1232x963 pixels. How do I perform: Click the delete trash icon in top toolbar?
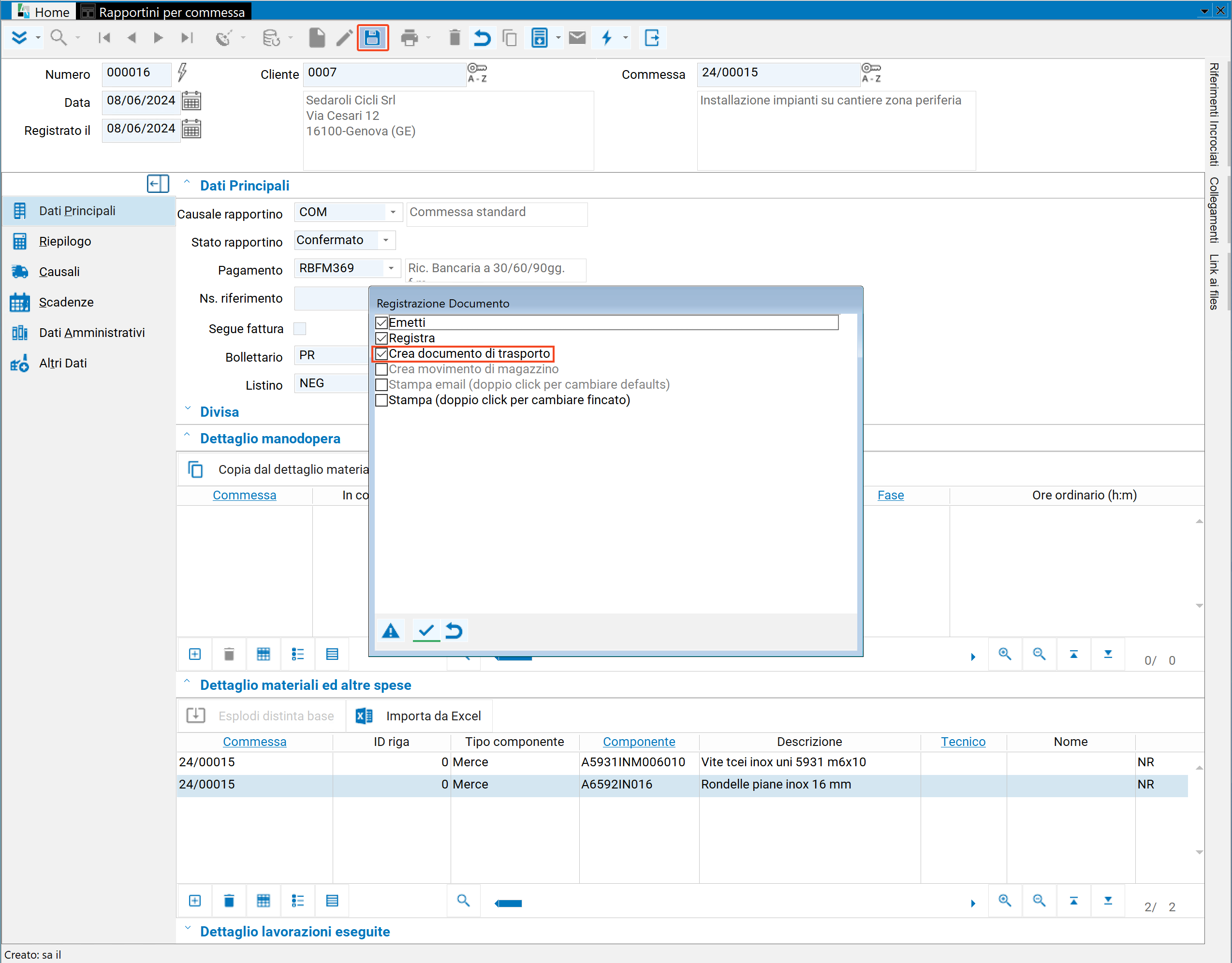tap(455, 38)
